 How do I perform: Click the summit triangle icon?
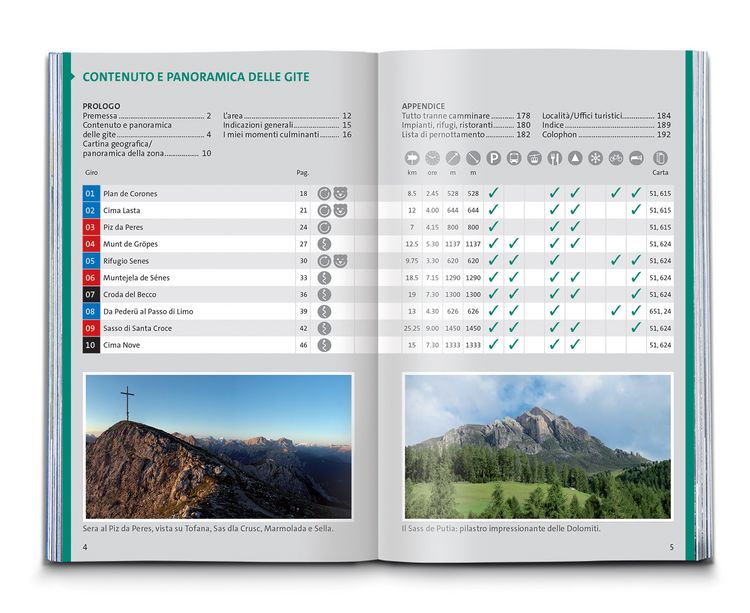(x=575, y=158)
